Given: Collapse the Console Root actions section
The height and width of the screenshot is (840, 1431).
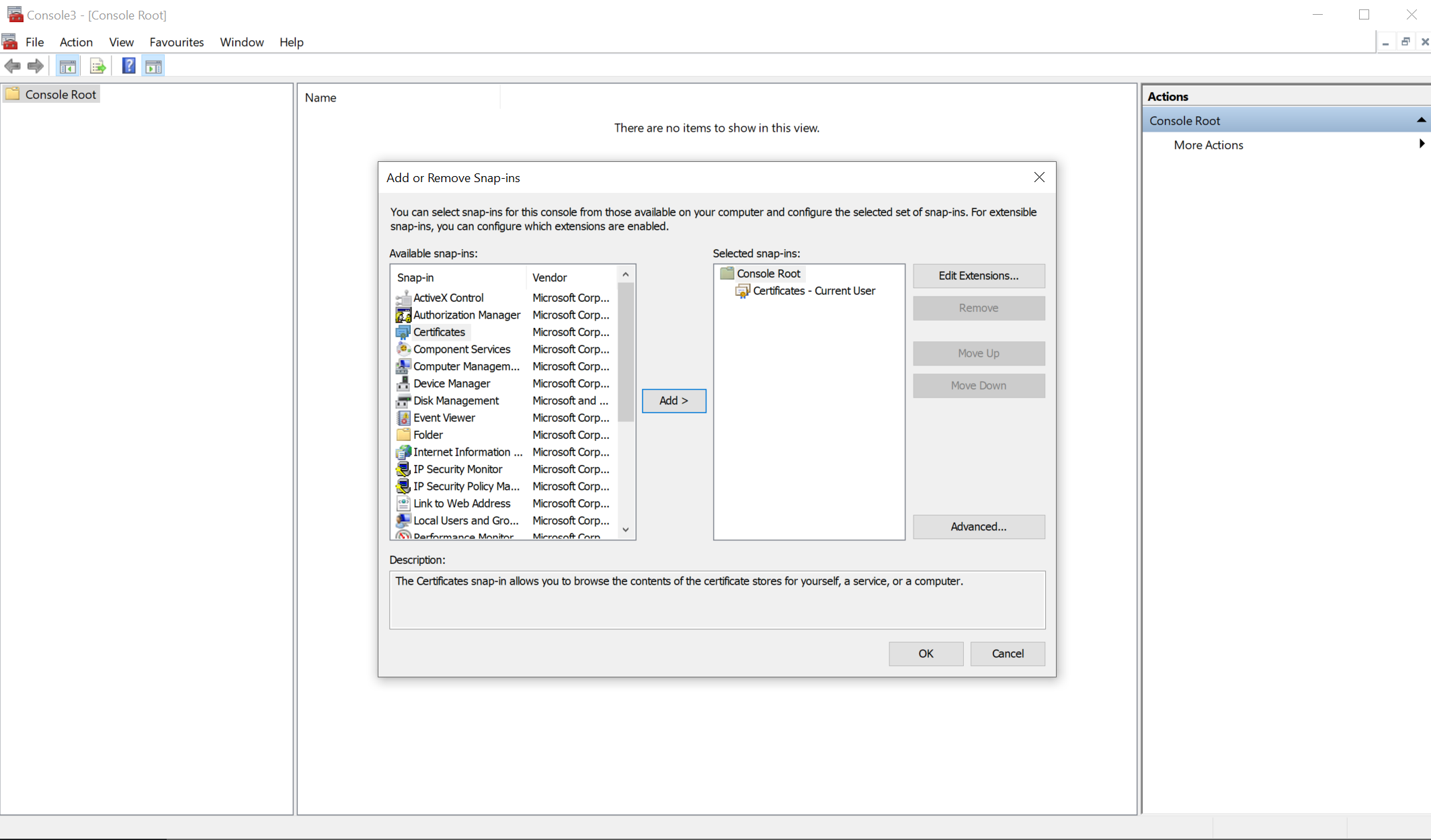Looking at the screenshot, I should click(1421, 120).
